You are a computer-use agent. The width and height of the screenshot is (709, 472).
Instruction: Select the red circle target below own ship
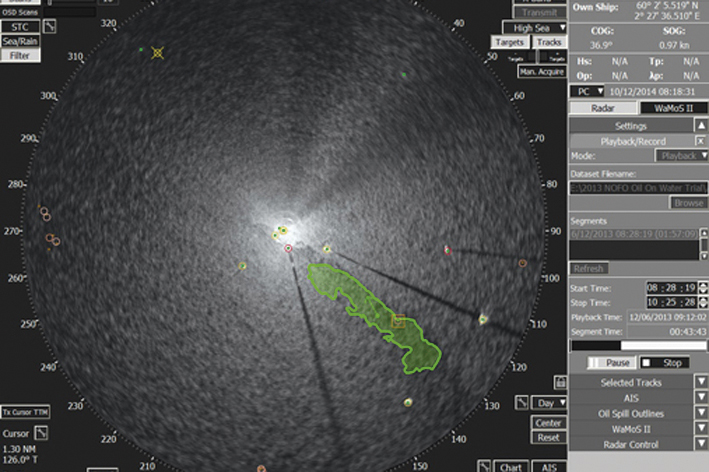(288, 247)
